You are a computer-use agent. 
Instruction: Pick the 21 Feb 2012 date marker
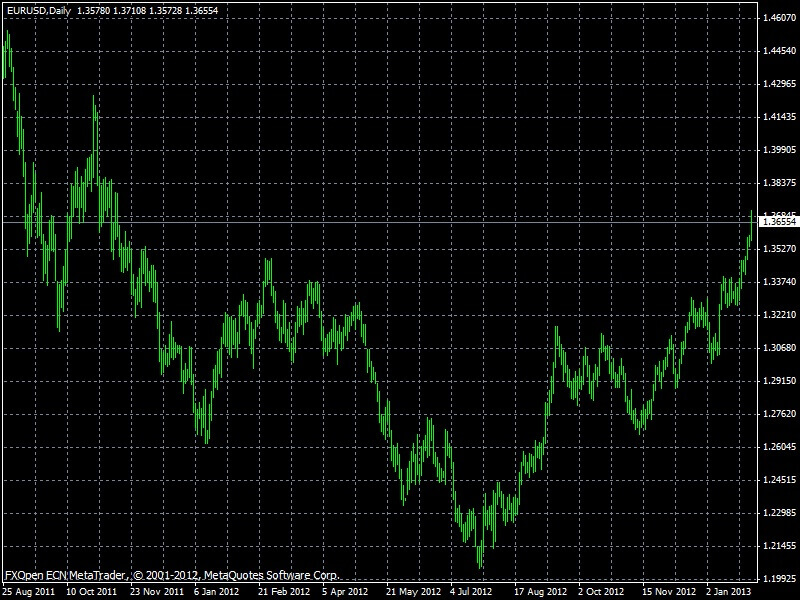[282, 592]
